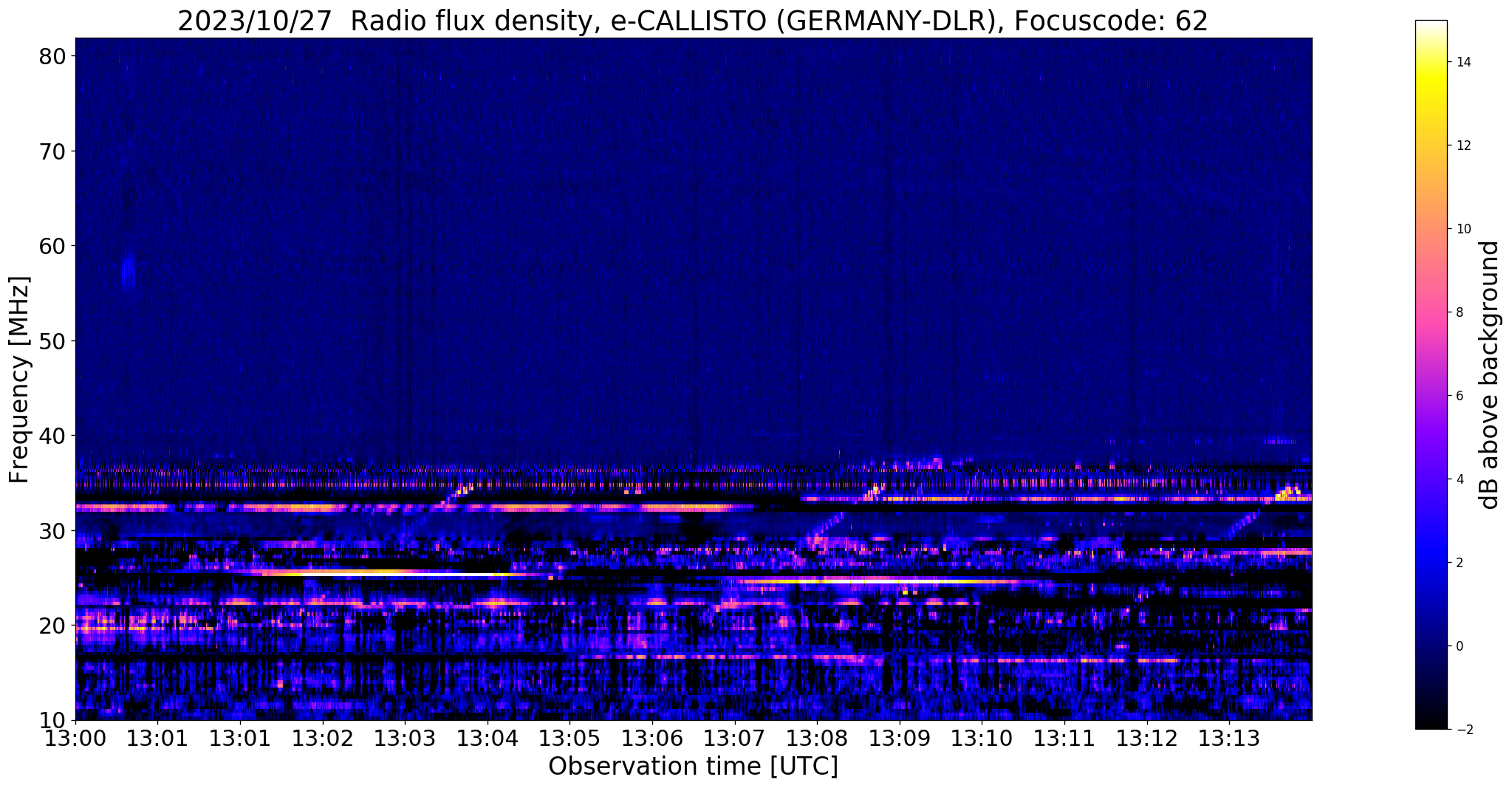Click the 6 tick on the colorbar
The width and height of the screenshot is (1512, 788).
[x=1459, y=396]
